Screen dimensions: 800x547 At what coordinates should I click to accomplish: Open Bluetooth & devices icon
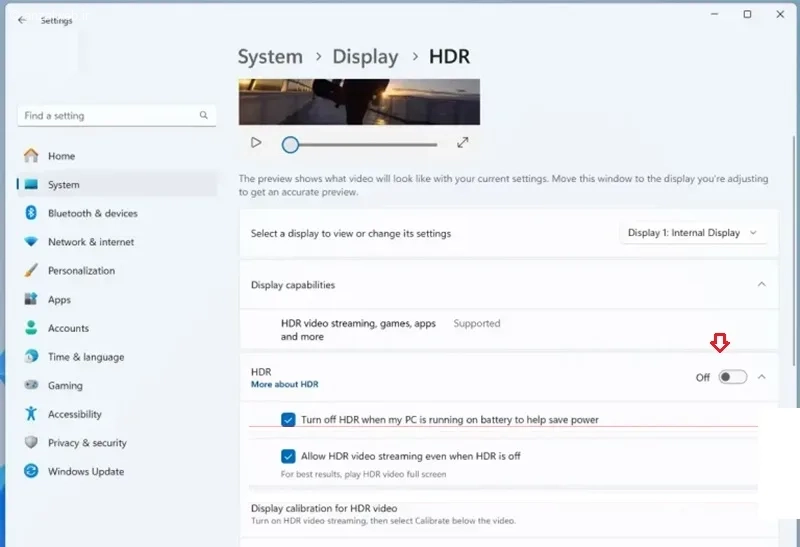tap(31, 213)
